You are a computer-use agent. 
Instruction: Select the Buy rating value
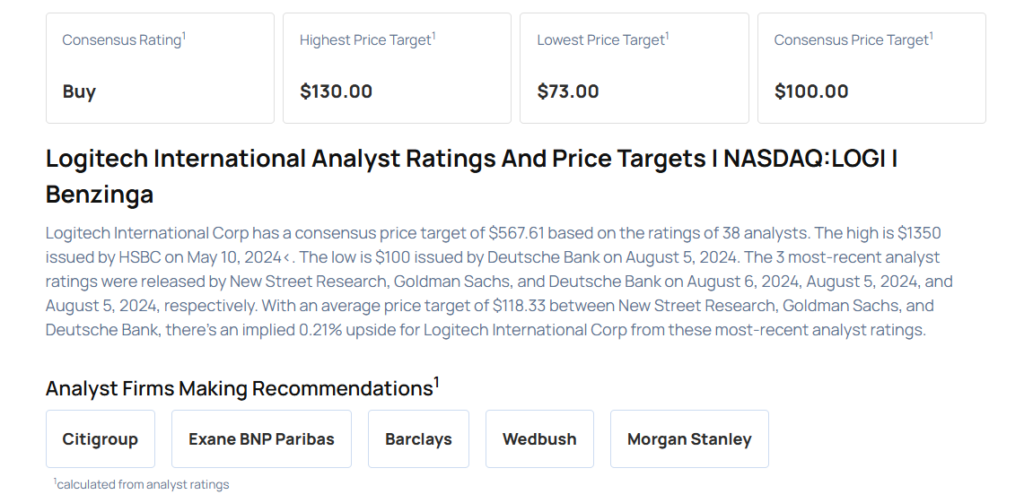point(79,91)
